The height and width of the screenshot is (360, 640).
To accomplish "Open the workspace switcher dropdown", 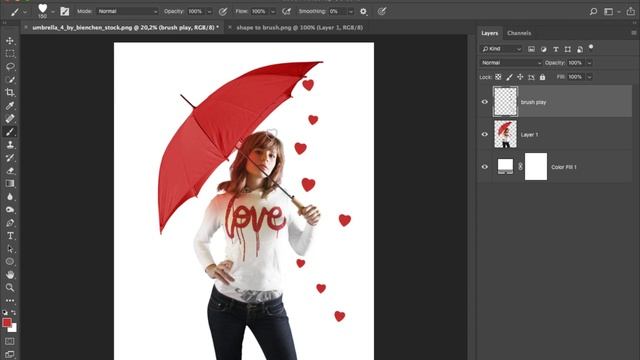I will pyautogui.click(x=611, y=12).
